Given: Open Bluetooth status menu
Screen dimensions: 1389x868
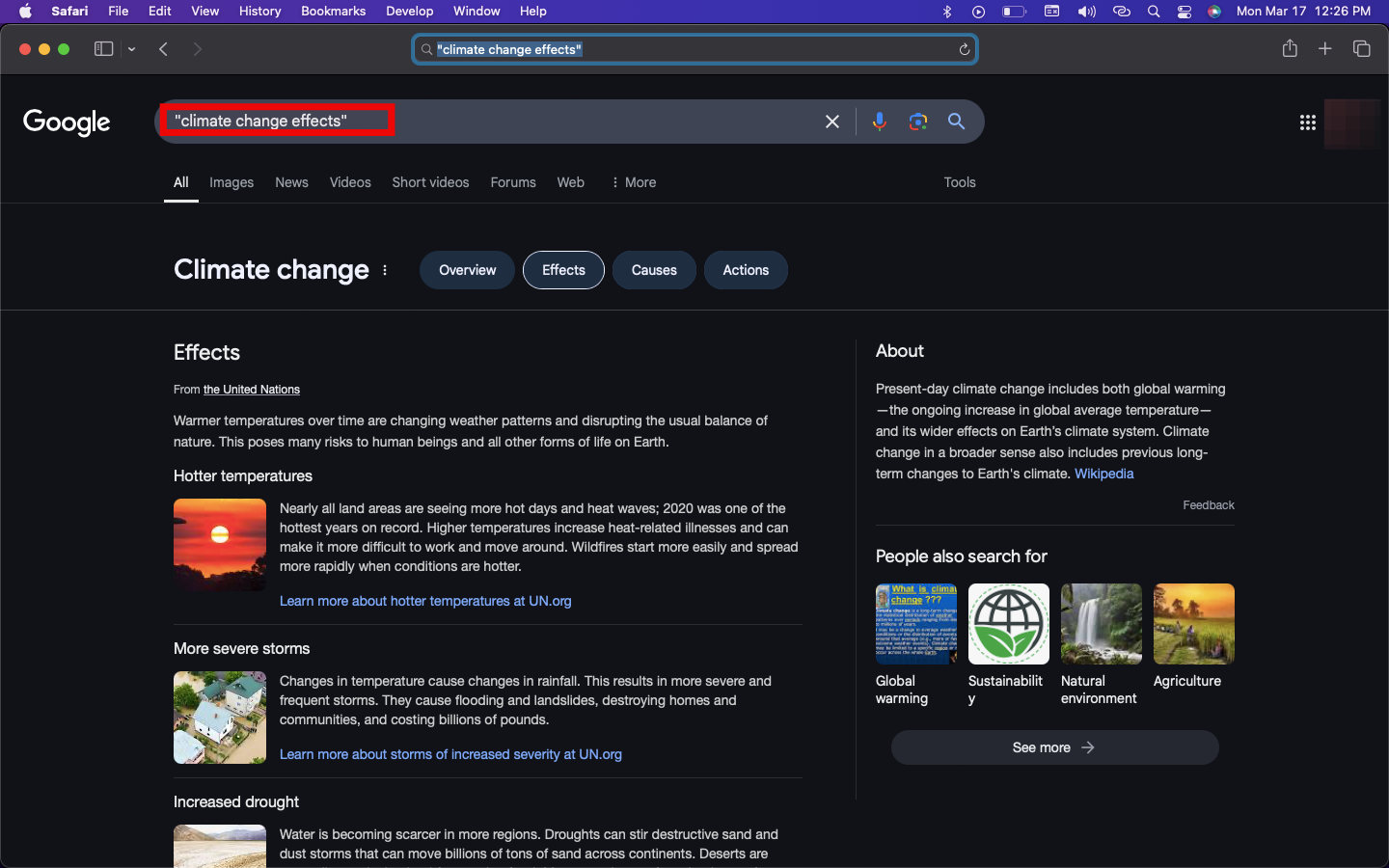Looking at the screenshot, I should (947, 12).
